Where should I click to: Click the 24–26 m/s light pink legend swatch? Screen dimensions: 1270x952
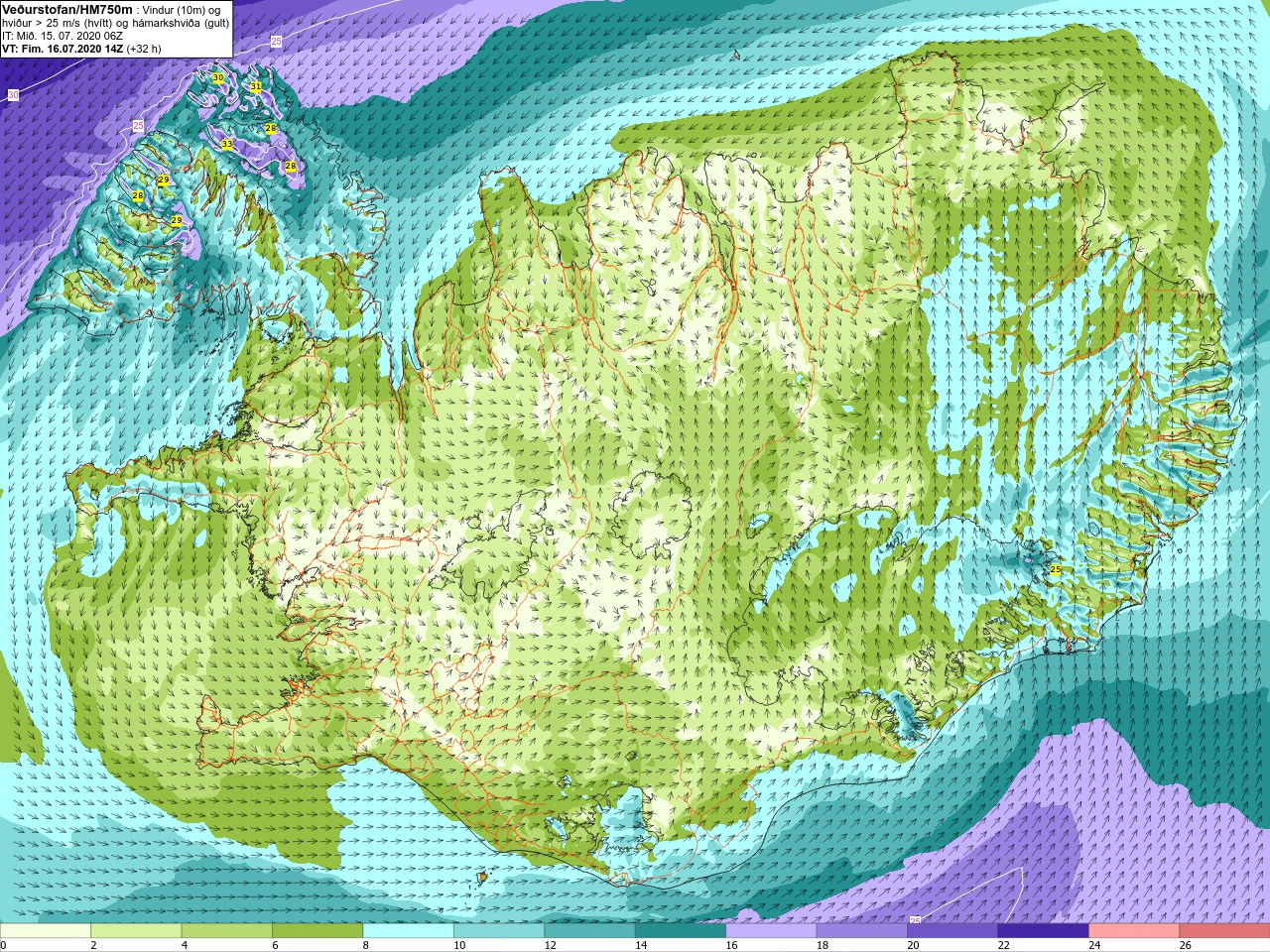pos(1134,931)
